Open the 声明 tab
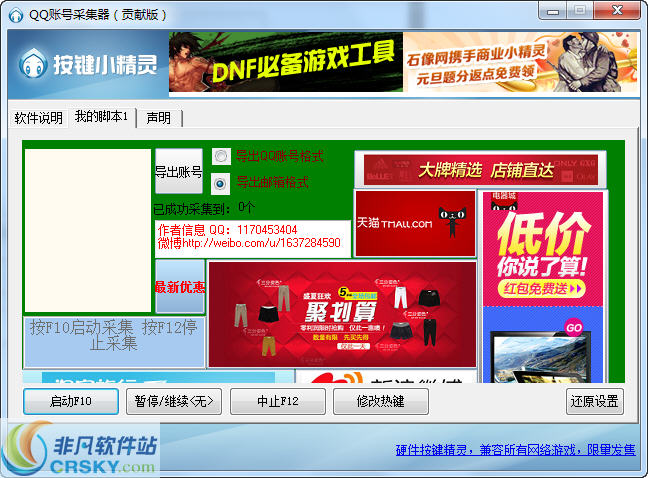This screenshot has height=478, width=648. click(159, 118)
